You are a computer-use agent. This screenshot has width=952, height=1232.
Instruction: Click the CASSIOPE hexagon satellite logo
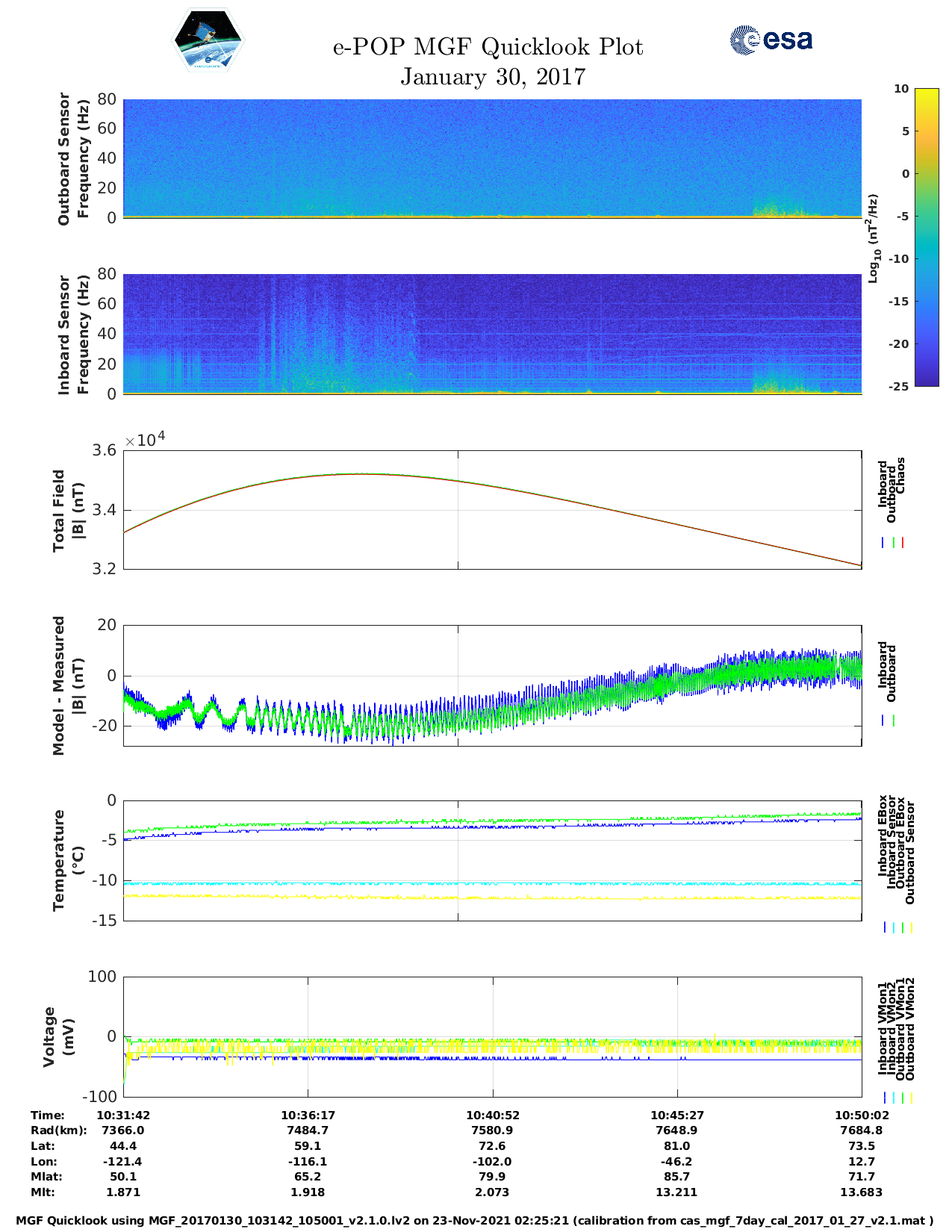pyautogui.click(x=208, y=41)
